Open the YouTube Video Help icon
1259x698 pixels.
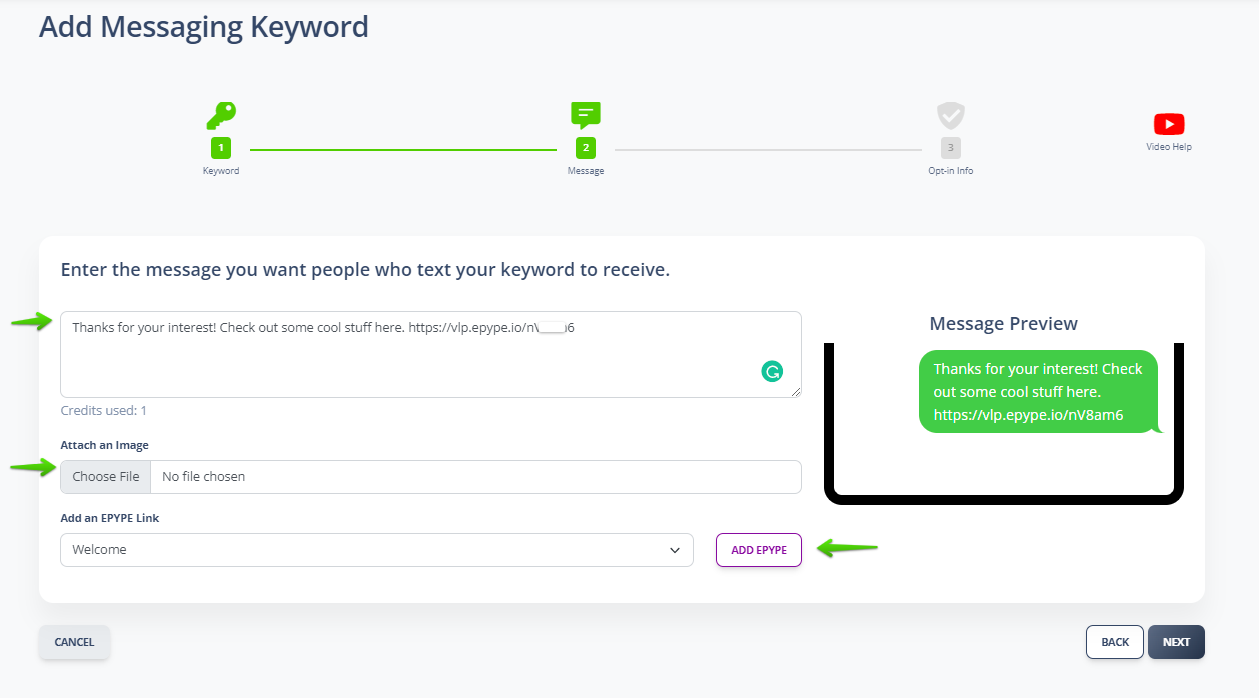(1169, 124)
